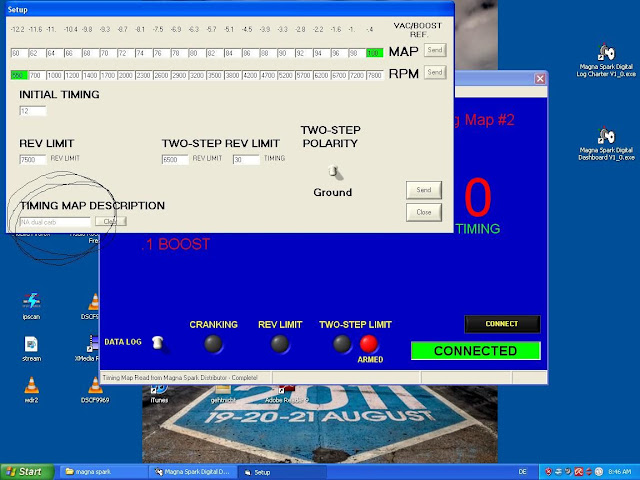Click the Close button in Setup
Viewport: 640px width, 480px height.
coord(424,212)
